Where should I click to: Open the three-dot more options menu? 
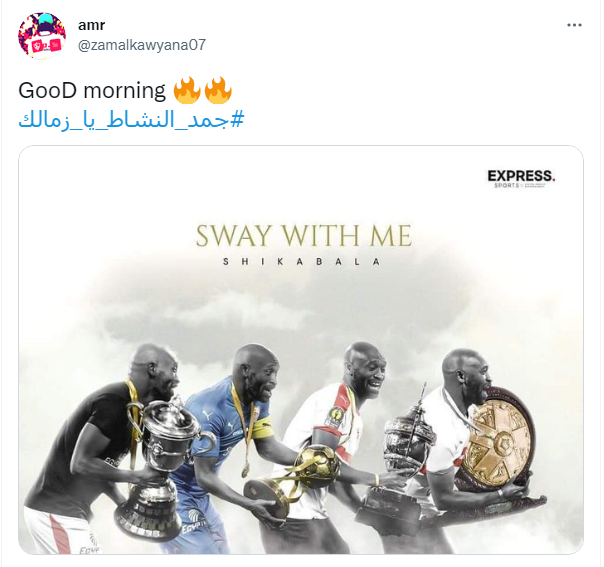[x=574, y=25]
